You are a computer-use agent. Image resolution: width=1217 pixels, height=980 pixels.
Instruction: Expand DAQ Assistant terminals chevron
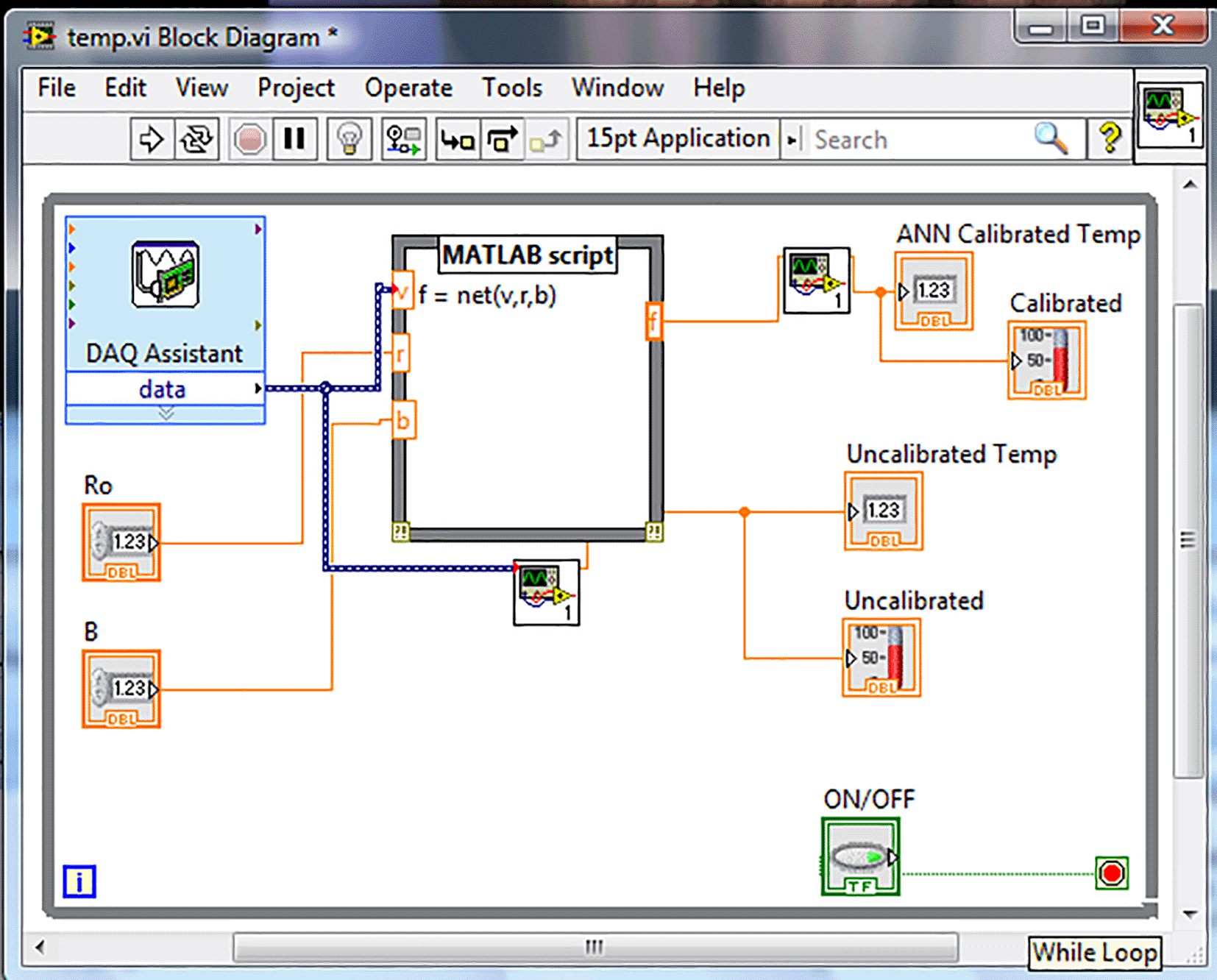[166, 414]
